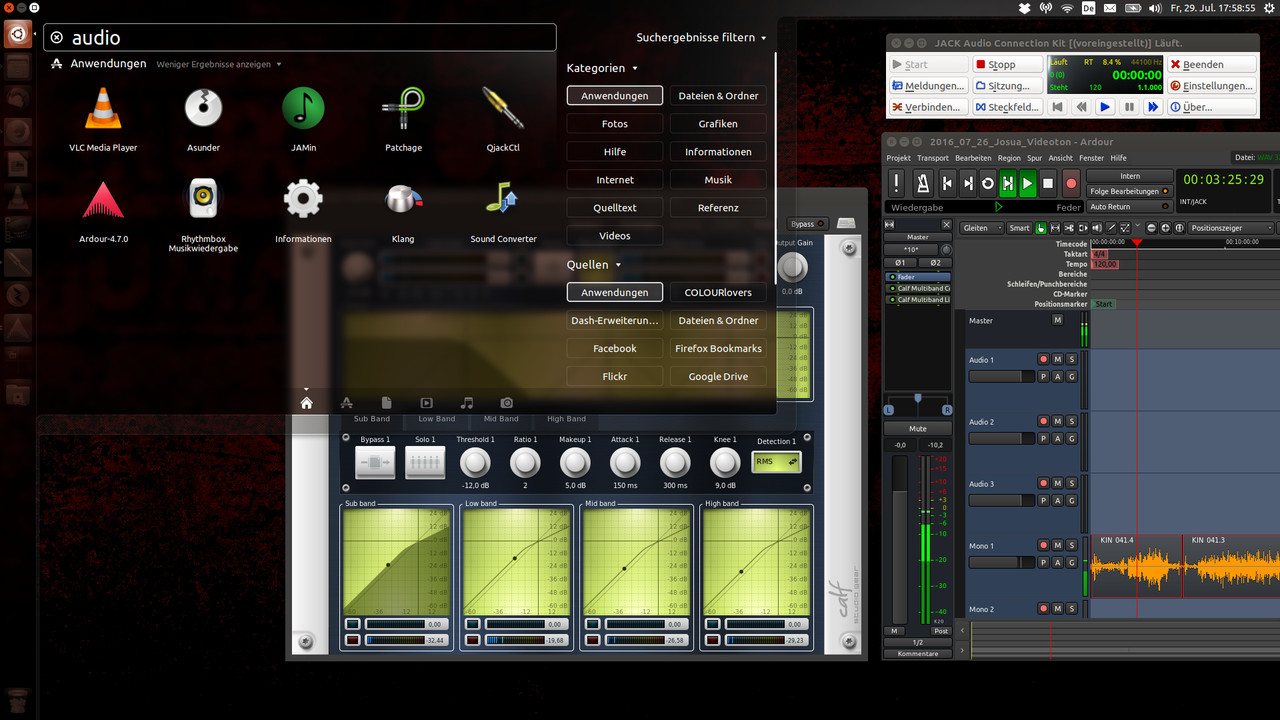1280x720 pixels.
Task: Expand the Suchergebnisse filtern dropdown
Action: tap(701, 38)
